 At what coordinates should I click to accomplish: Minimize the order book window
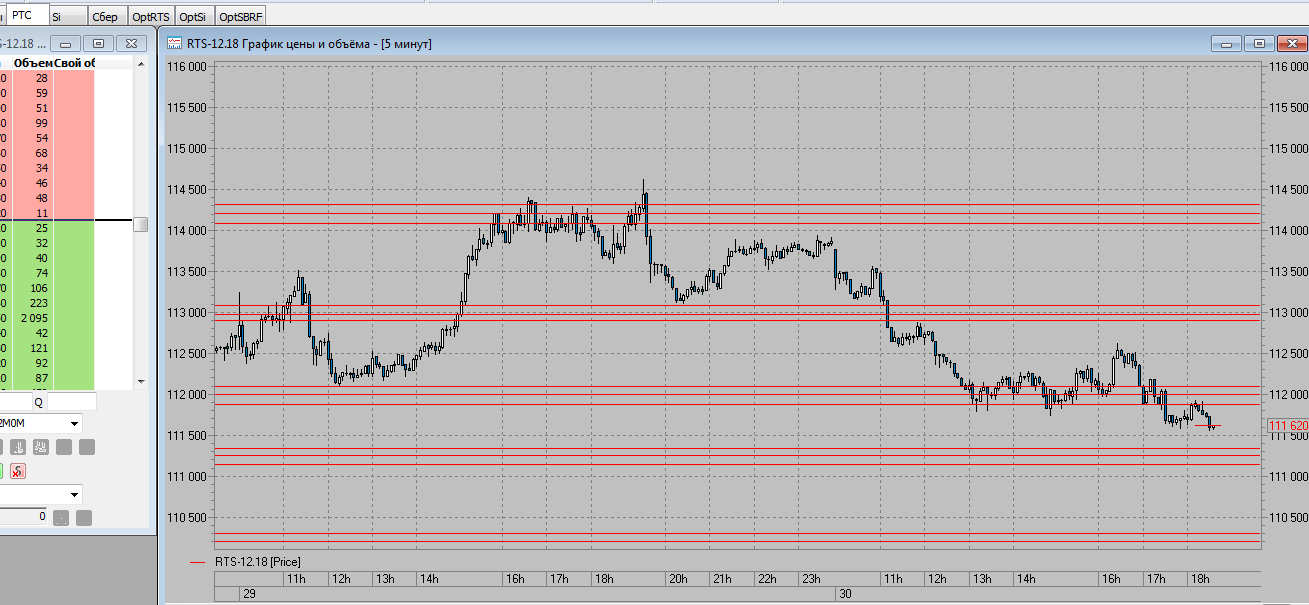coord(66,43)
